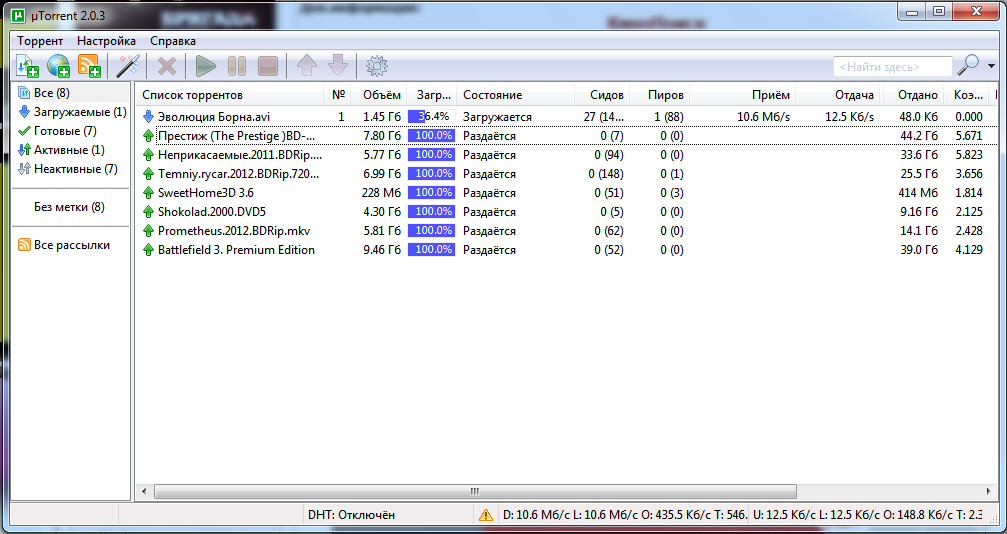Click the horizontal scrollbar thumb
This screenshot has width=1007, height=534.
tap(475, 491)
